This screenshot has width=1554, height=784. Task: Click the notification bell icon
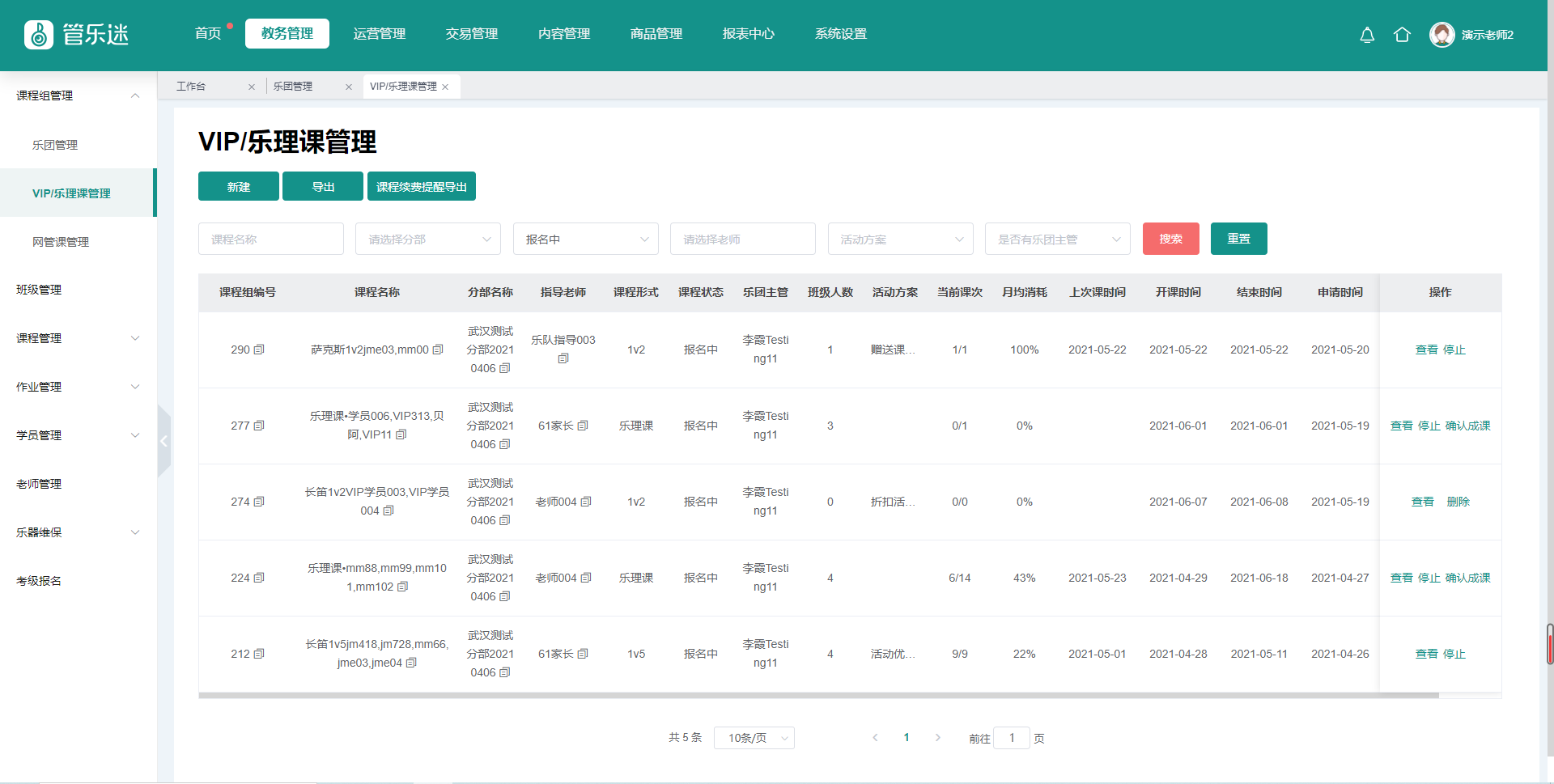[x=1367, y=35]
